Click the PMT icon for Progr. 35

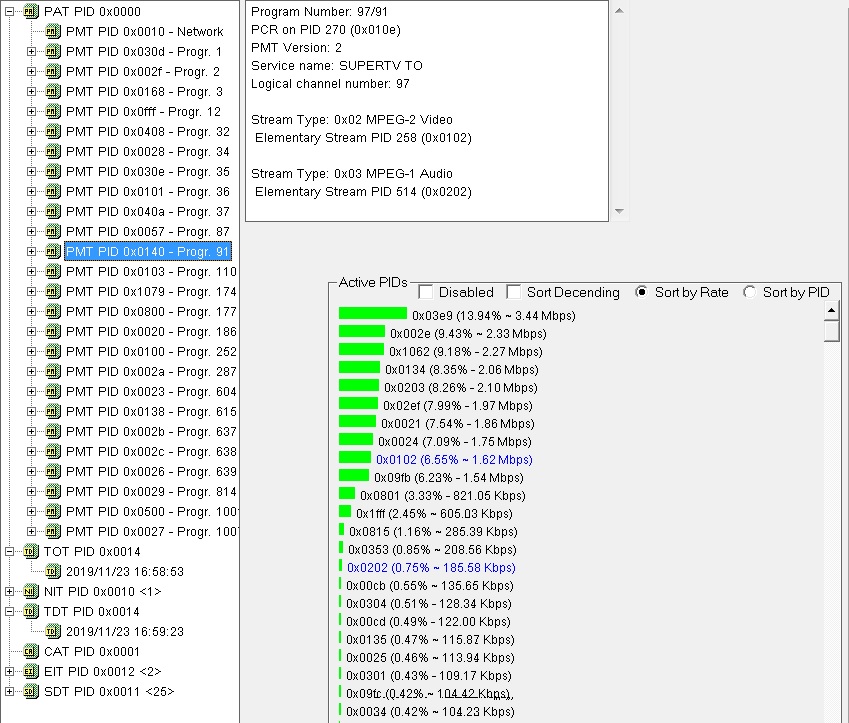point(53,171)
